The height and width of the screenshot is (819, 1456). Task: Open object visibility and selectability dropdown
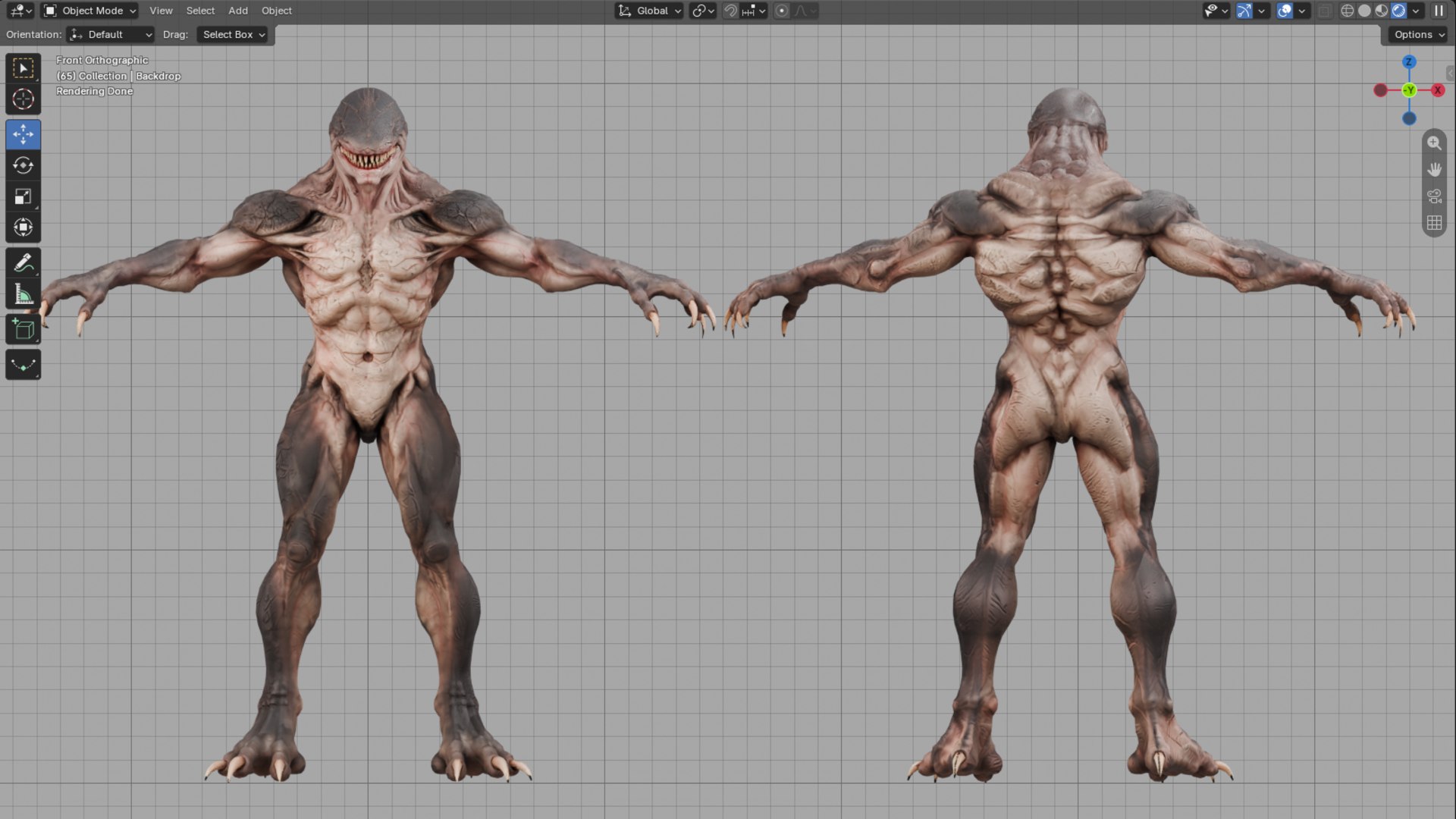click(1216, 11)
